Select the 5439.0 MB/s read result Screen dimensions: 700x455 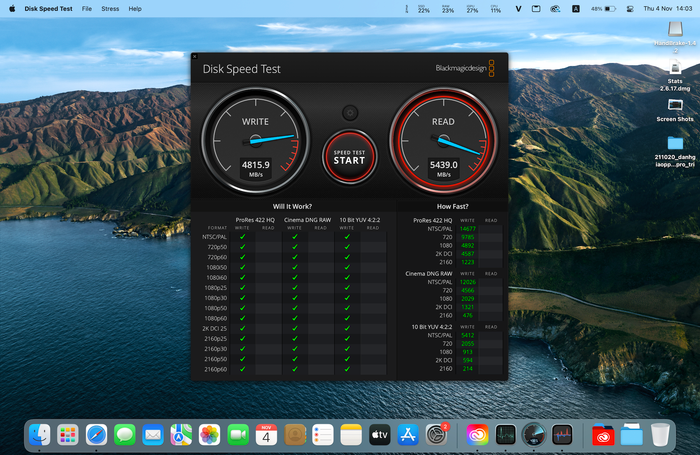coord(443,168)
